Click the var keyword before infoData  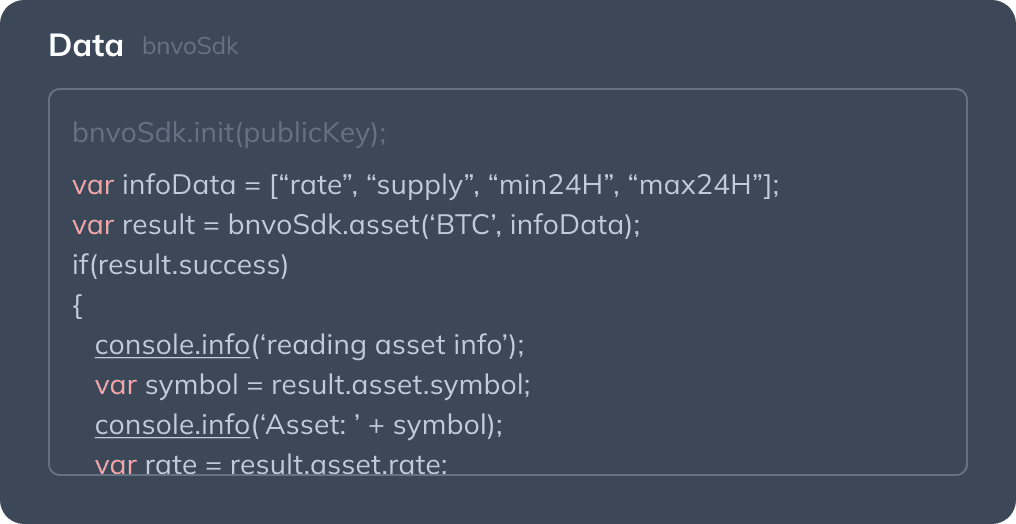92,185
